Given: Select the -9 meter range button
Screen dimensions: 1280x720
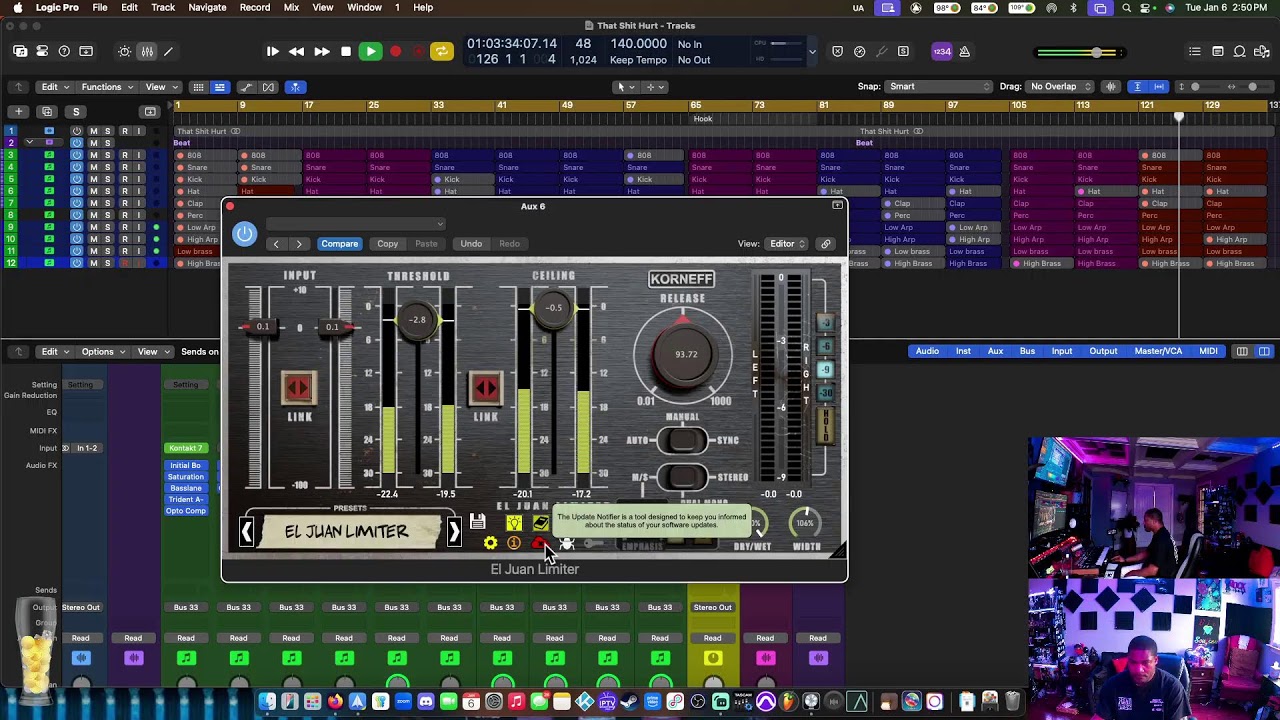Looking at the screenshot, I should [x=825, y=370].
